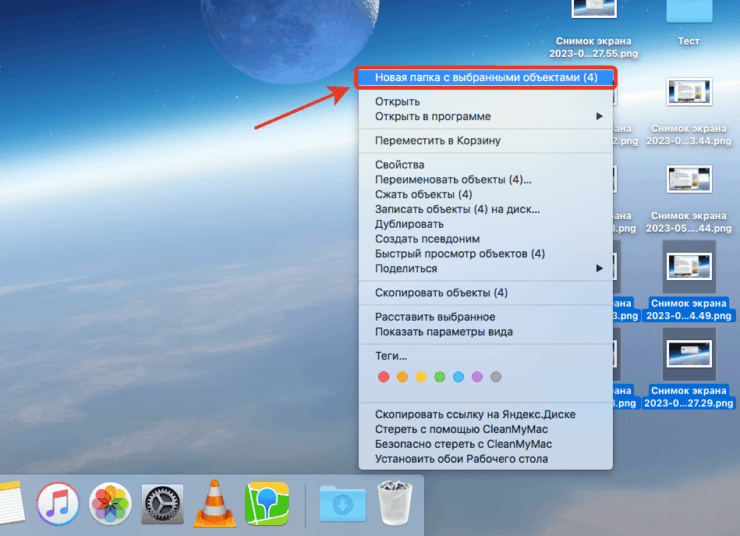Open Notes app at Dock edge
This screenshot has width=740, height=536.
(x=11, y=503)
